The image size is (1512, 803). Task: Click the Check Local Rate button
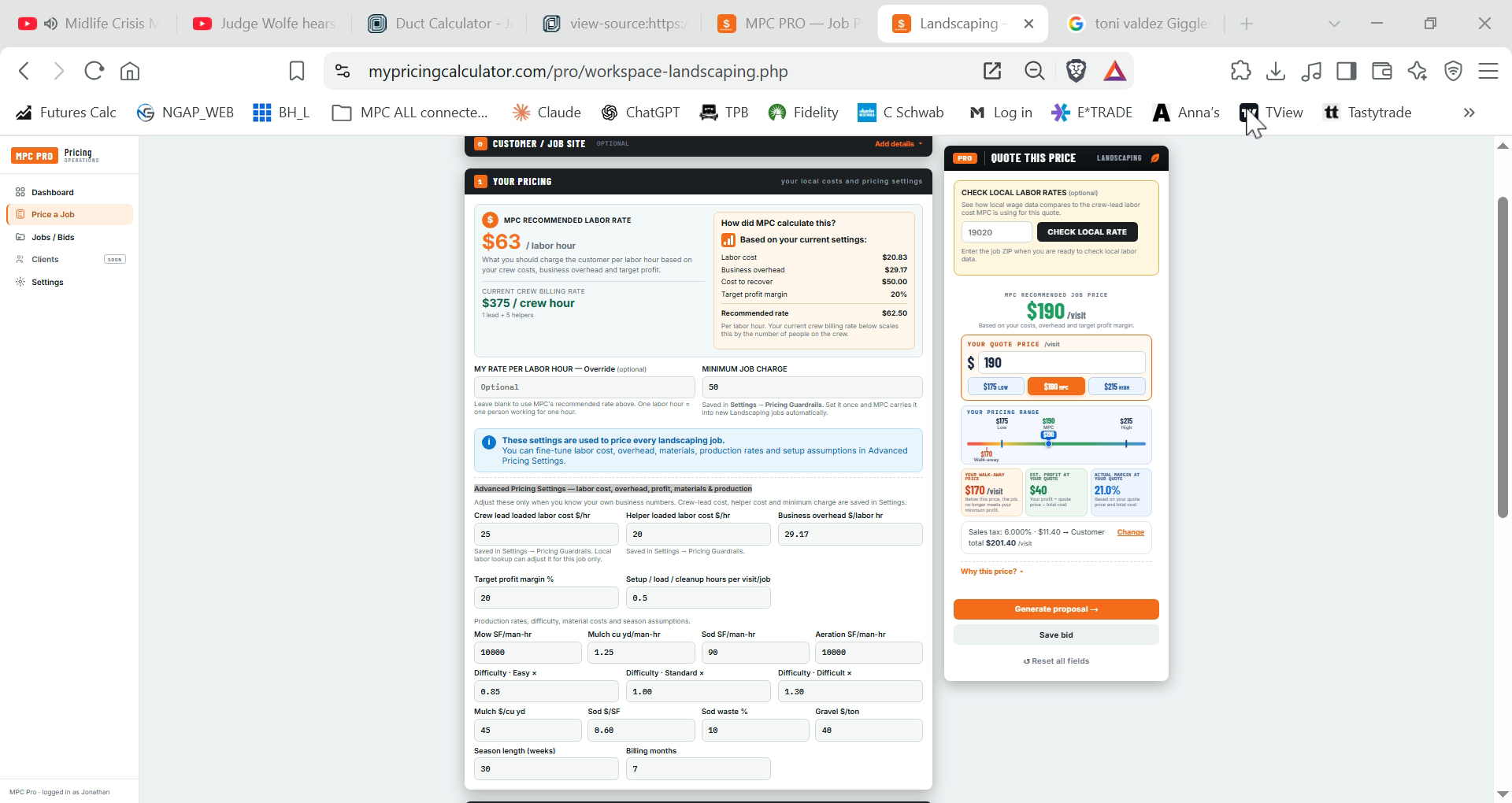tap(1087, 231)
